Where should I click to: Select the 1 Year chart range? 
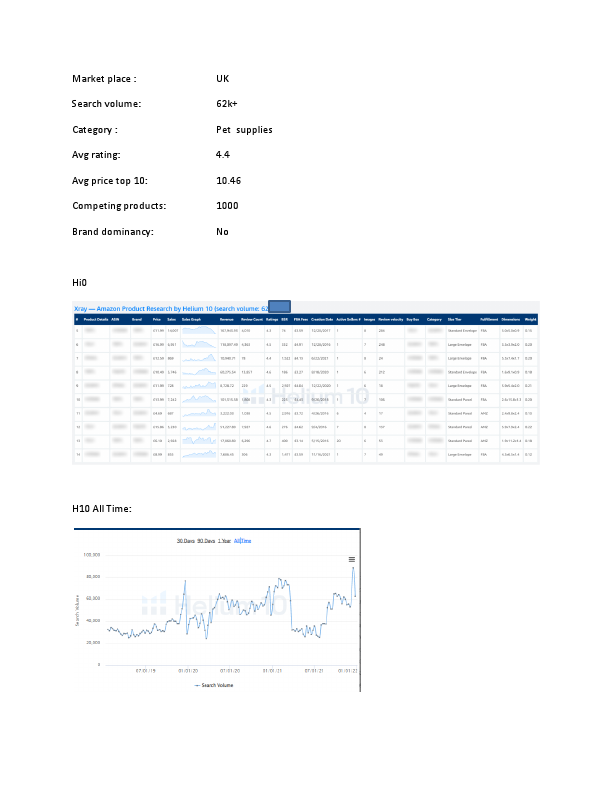point(224,541)
